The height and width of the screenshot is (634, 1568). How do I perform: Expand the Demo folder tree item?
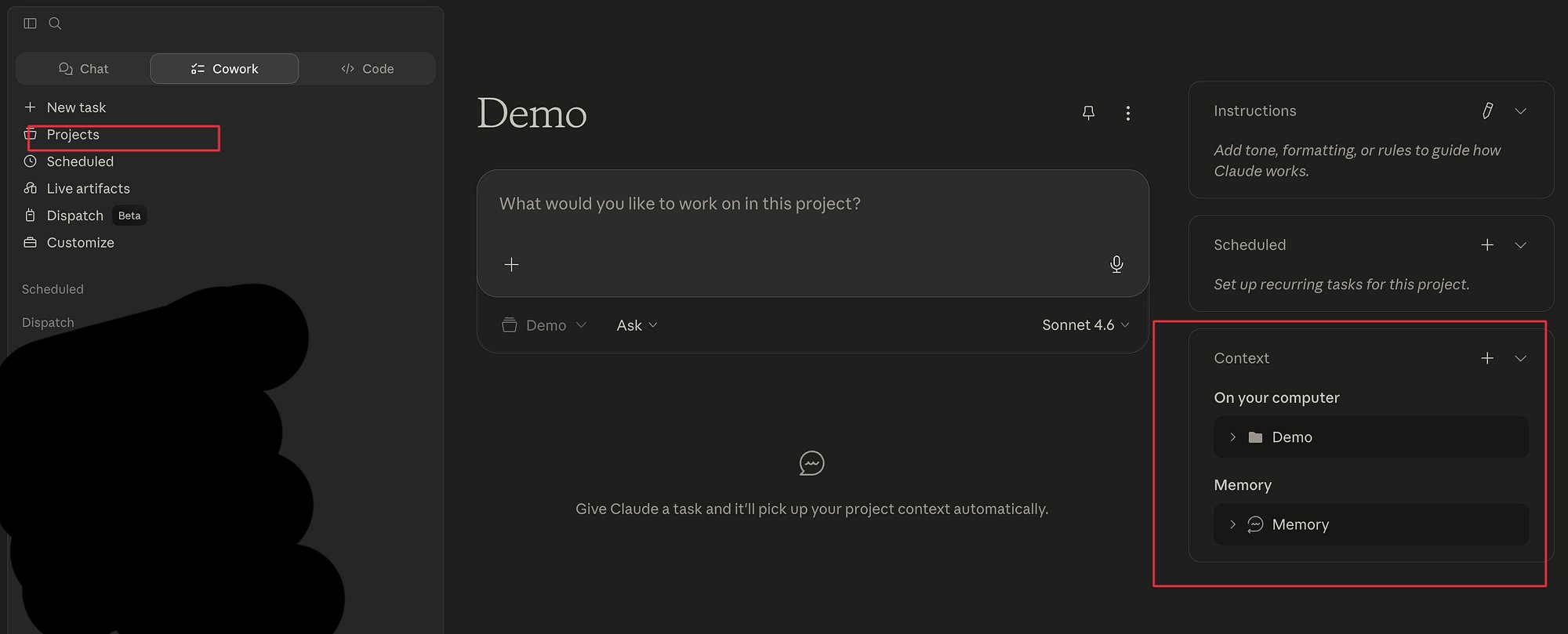1232,437
